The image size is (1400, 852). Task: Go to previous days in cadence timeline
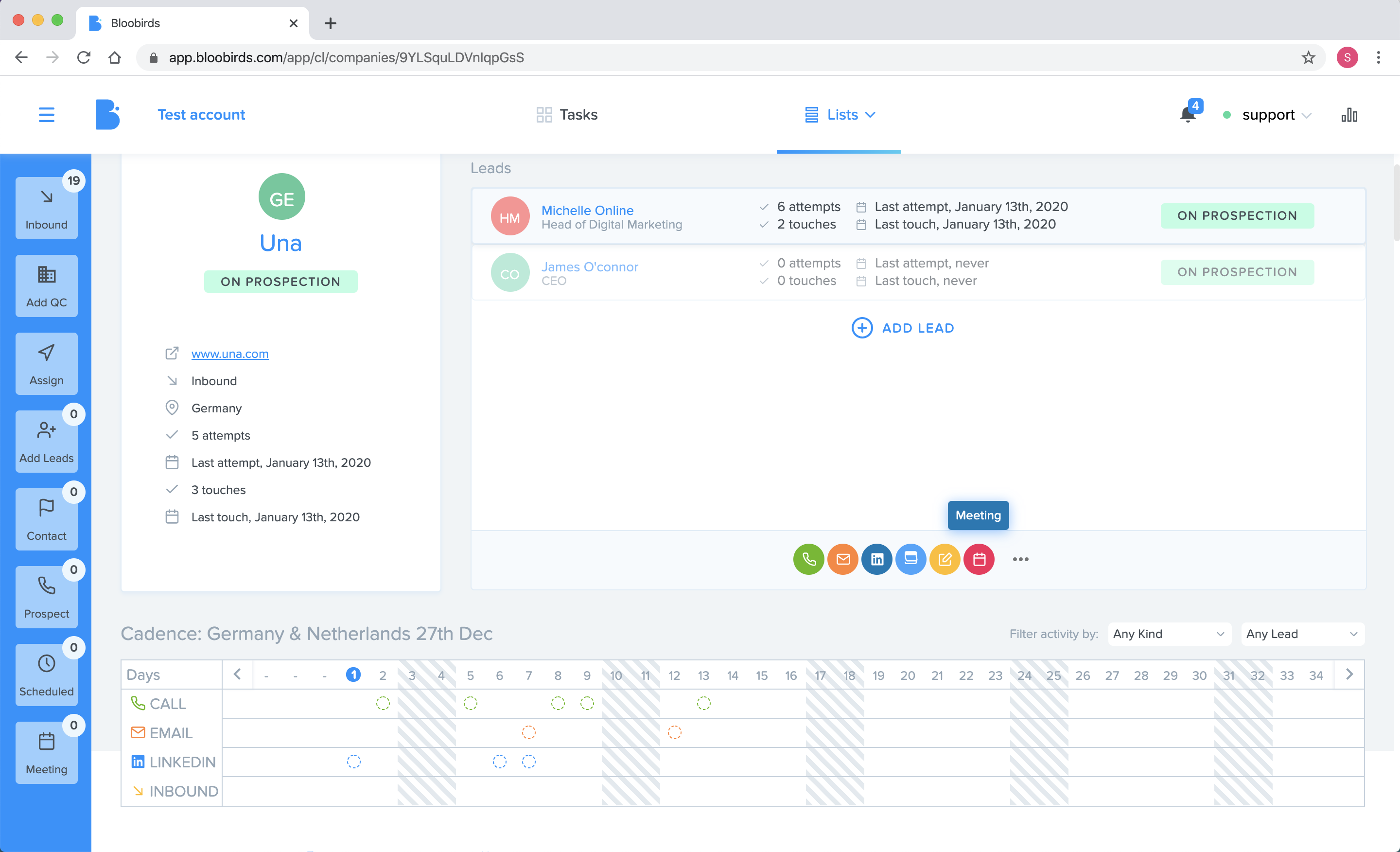(238, 674)
